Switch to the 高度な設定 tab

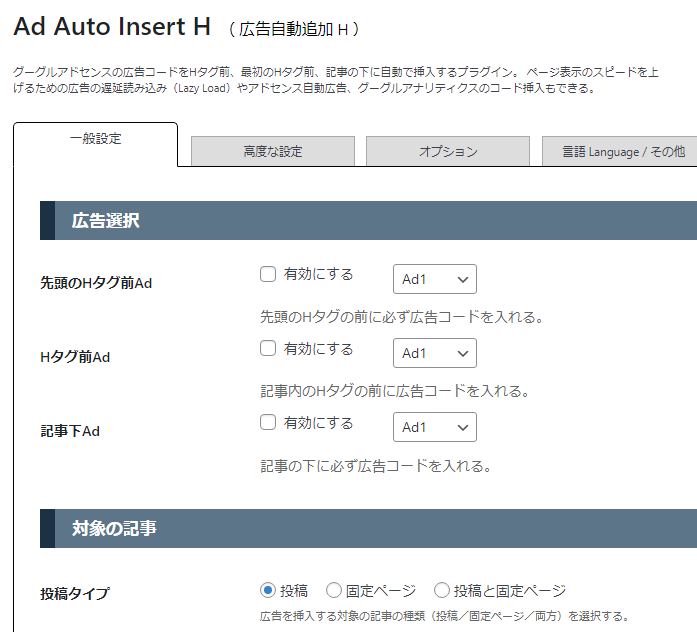point(273,151)
